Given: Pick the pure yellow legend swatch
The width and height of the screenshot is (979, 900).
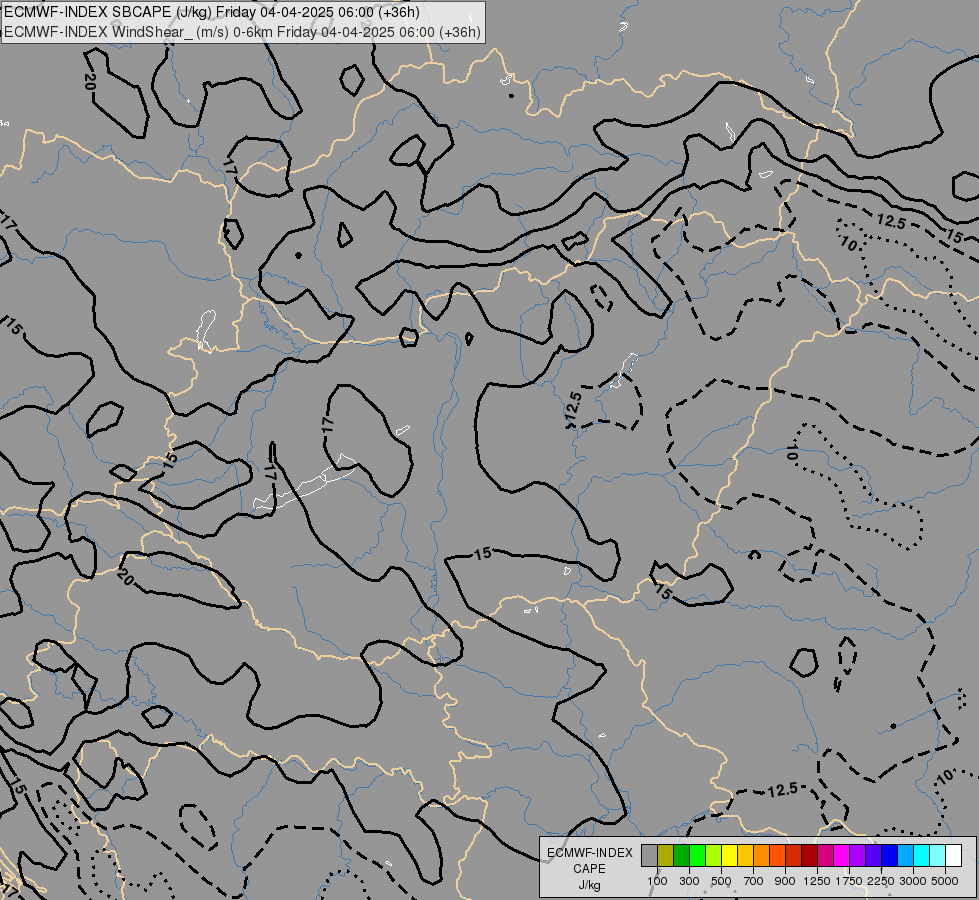Looking at the screenshot, I should (729, 856).
